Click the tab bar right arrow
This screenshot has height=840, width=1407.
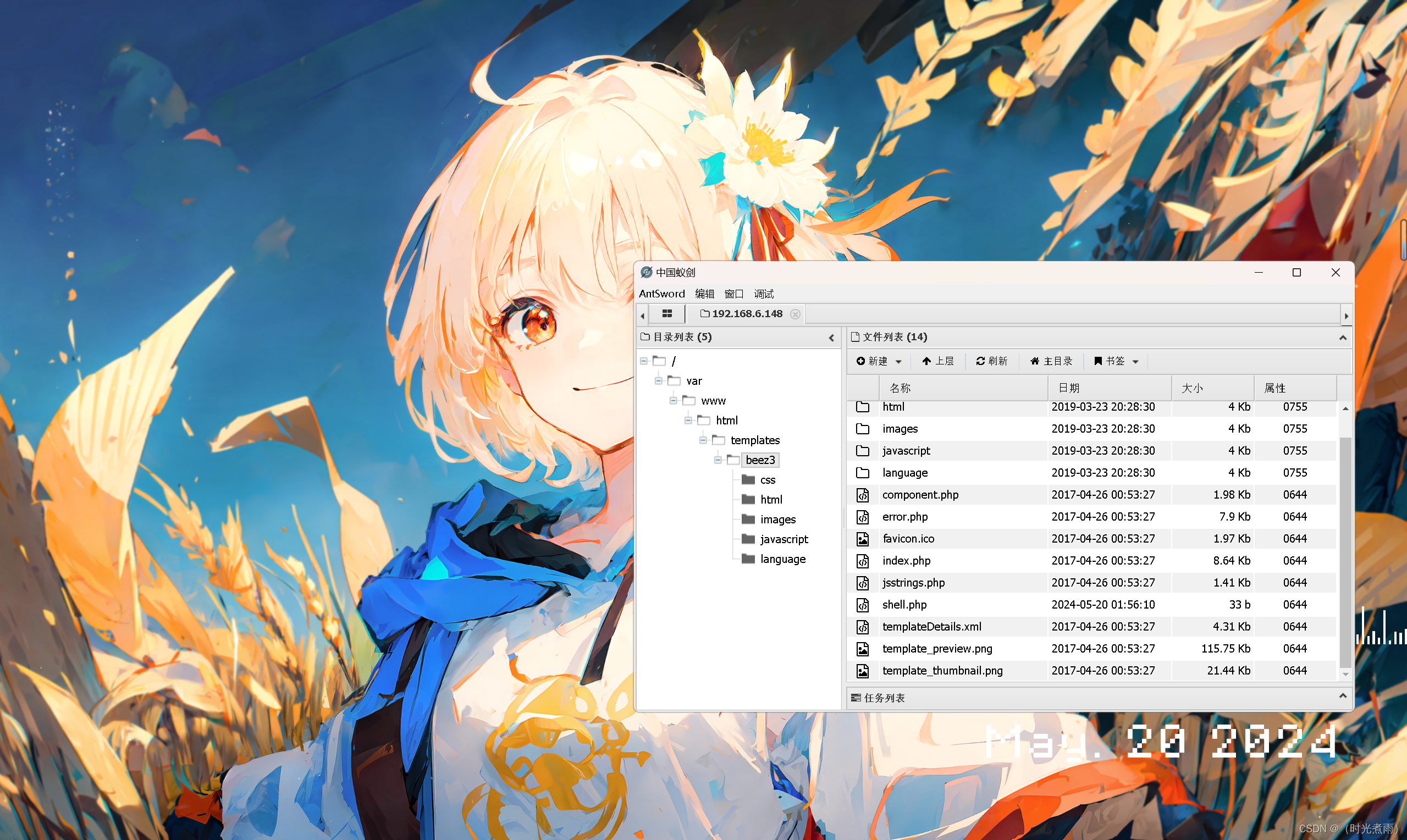1347,316
